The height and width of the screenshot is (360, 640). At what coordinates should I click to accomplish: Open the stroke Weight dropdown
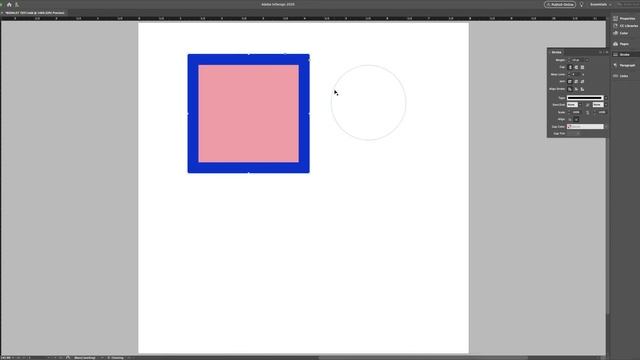click(587, 60)
